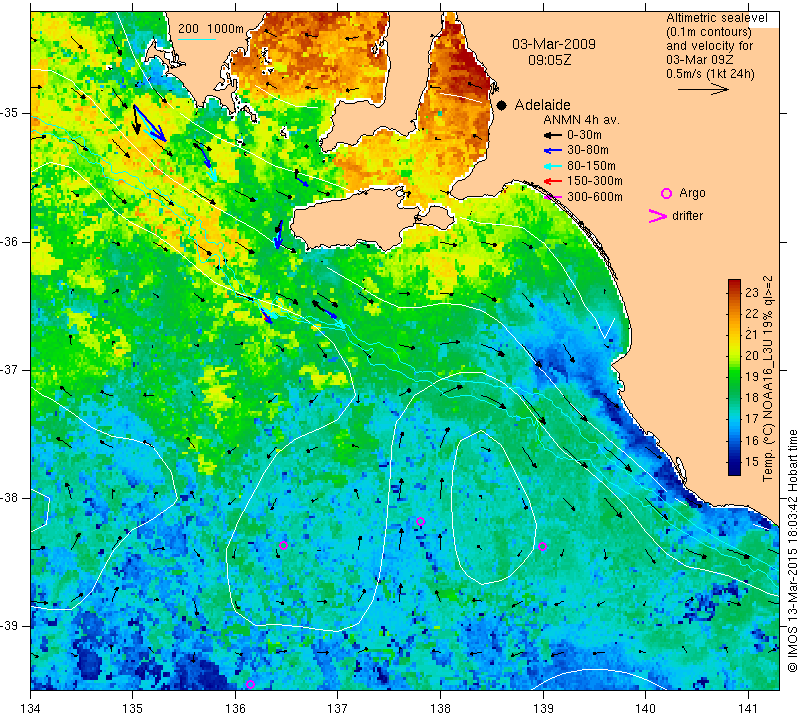
Task: Click the 'Altimetric sealevel' heading text
Action: 716,18
